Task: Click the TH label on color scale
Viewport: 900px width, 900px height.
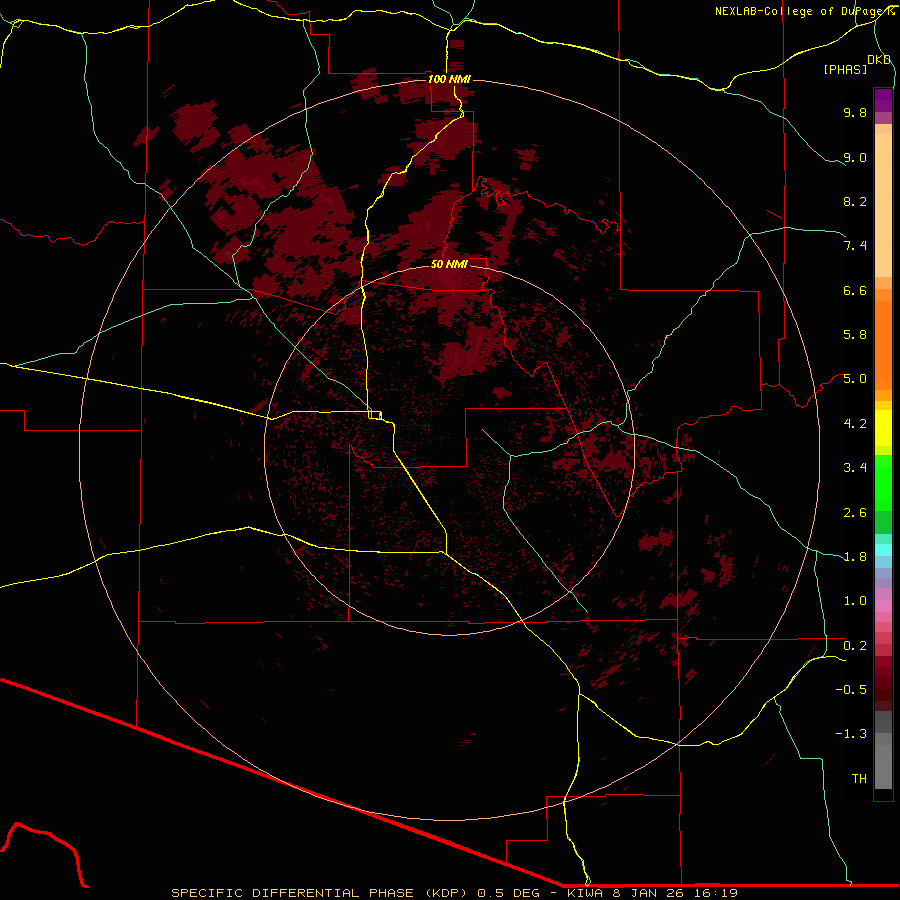Action: (x=859, y=779)
